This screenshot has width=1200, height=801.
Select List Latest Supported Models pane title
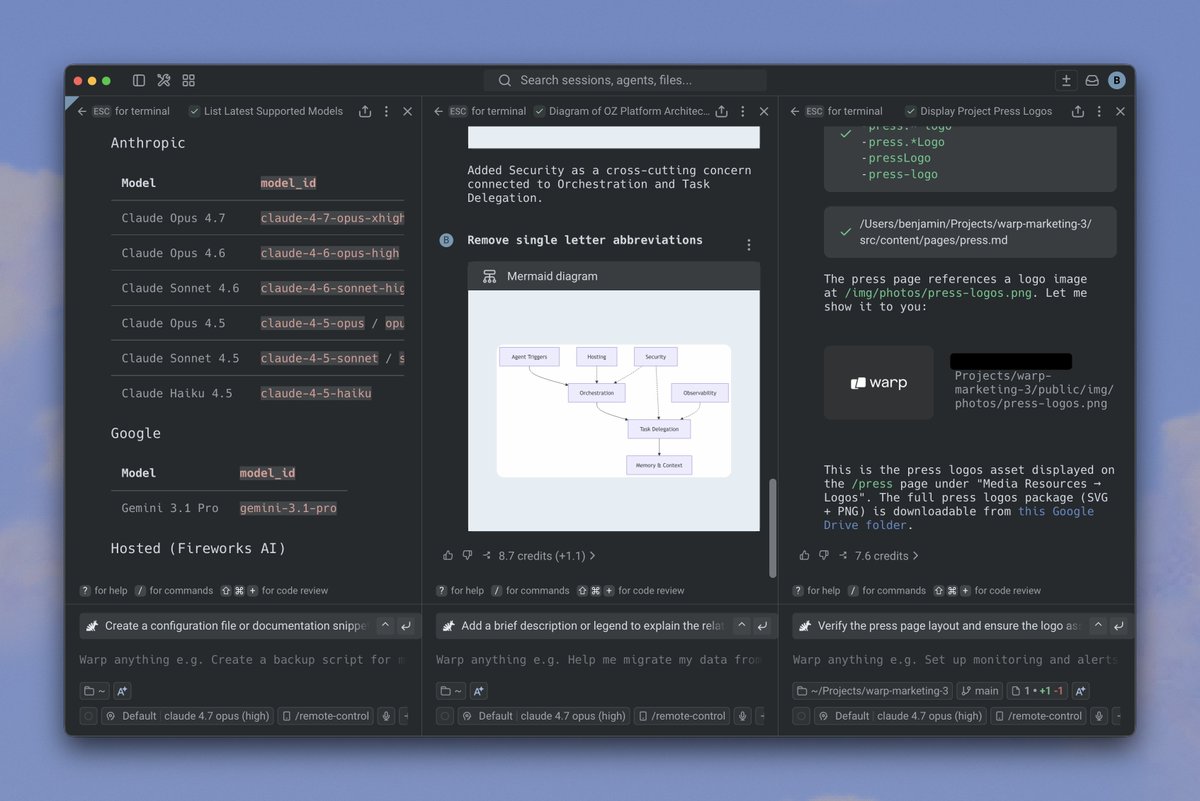[x=273, y=111]
